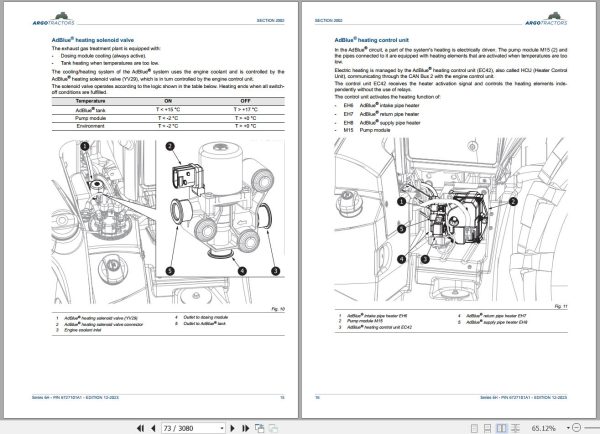This screenshot has height=434, width=600.
Task: Click the Argo Tractors logo on left page
Action: tap(54, 19)
